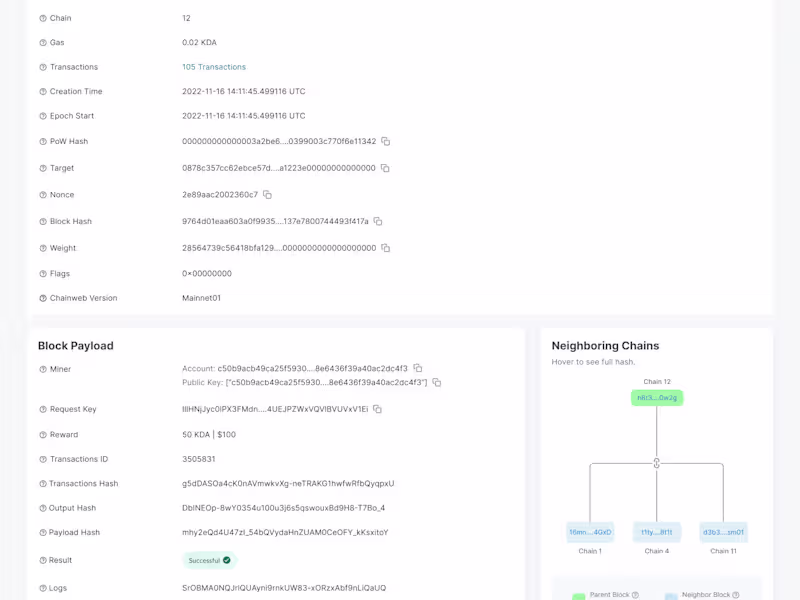Viewport: 800px width, 600px height.
Task: Click the help icon beside Gas
Action: [x=42, y=43]
